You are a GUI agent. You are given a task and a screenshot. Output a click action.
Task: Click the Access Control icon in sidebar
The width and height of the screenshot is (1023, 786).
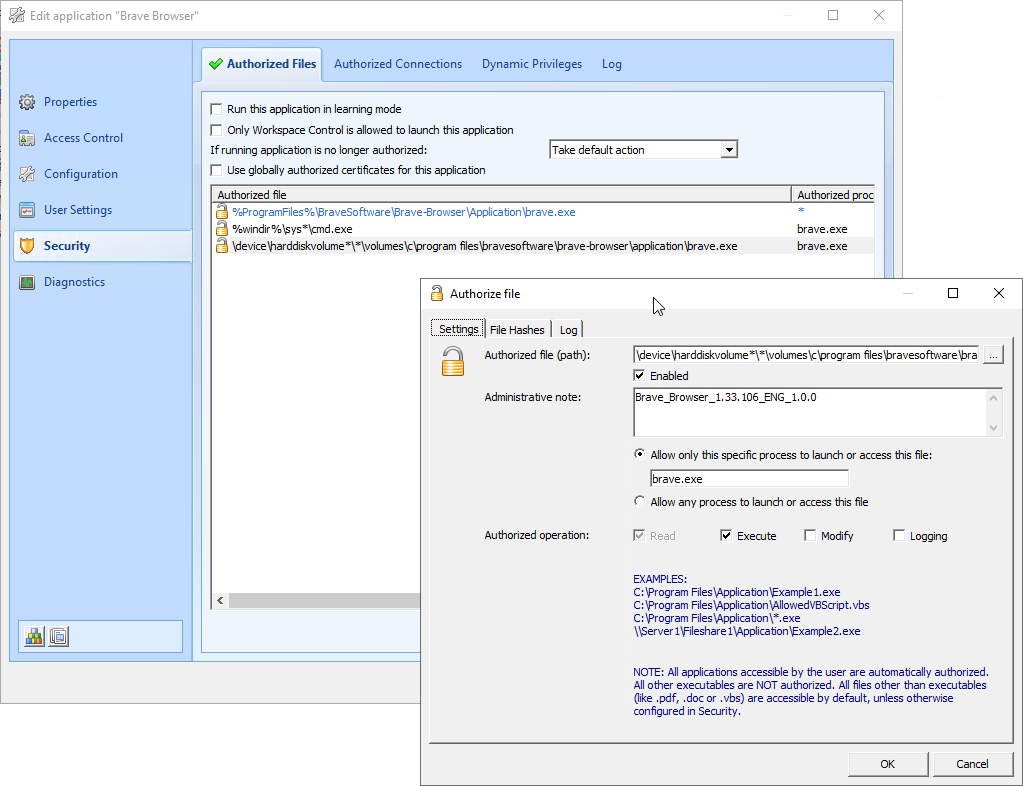coord(27,138)
